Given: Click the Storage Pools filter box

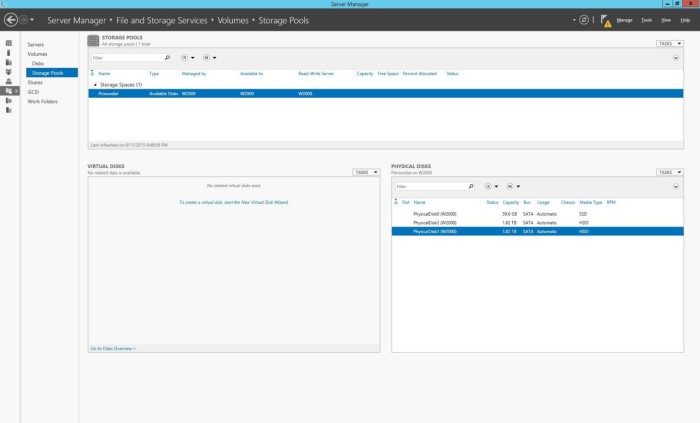Looking at the screenshot, I should (x=127, y=58).
